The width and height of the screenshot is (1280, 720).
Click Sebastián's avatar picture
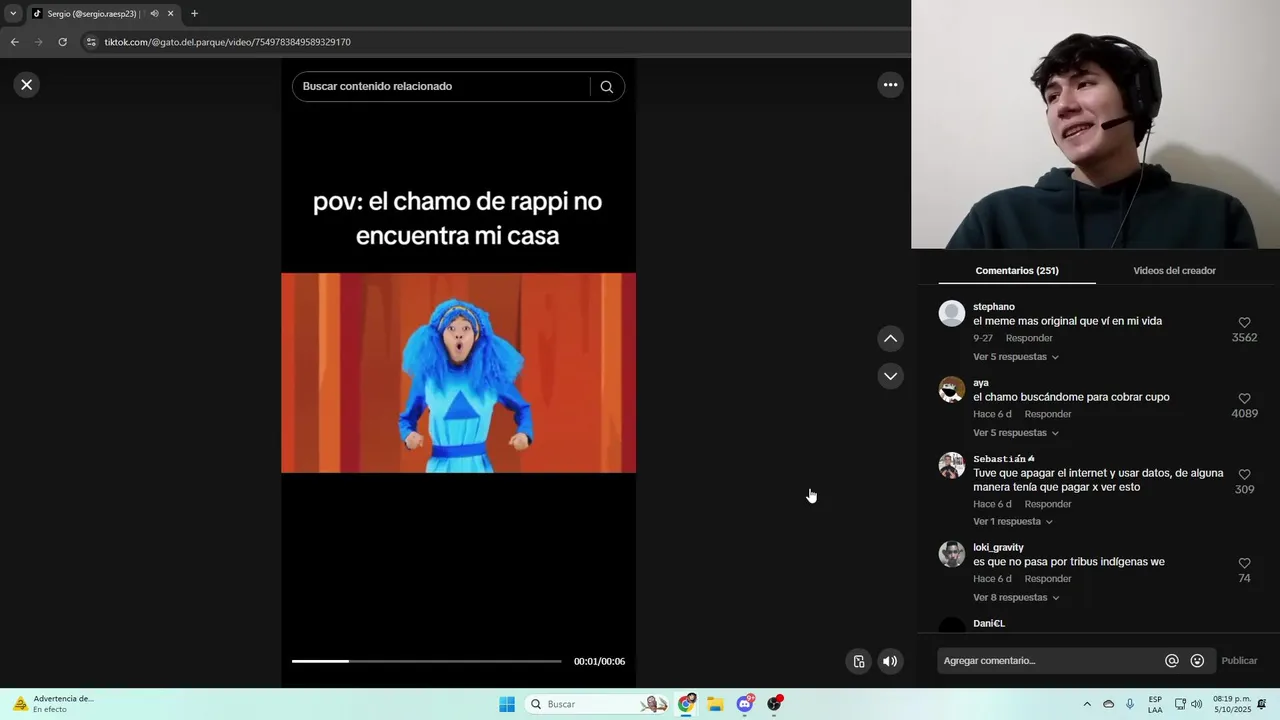(952, 465)
